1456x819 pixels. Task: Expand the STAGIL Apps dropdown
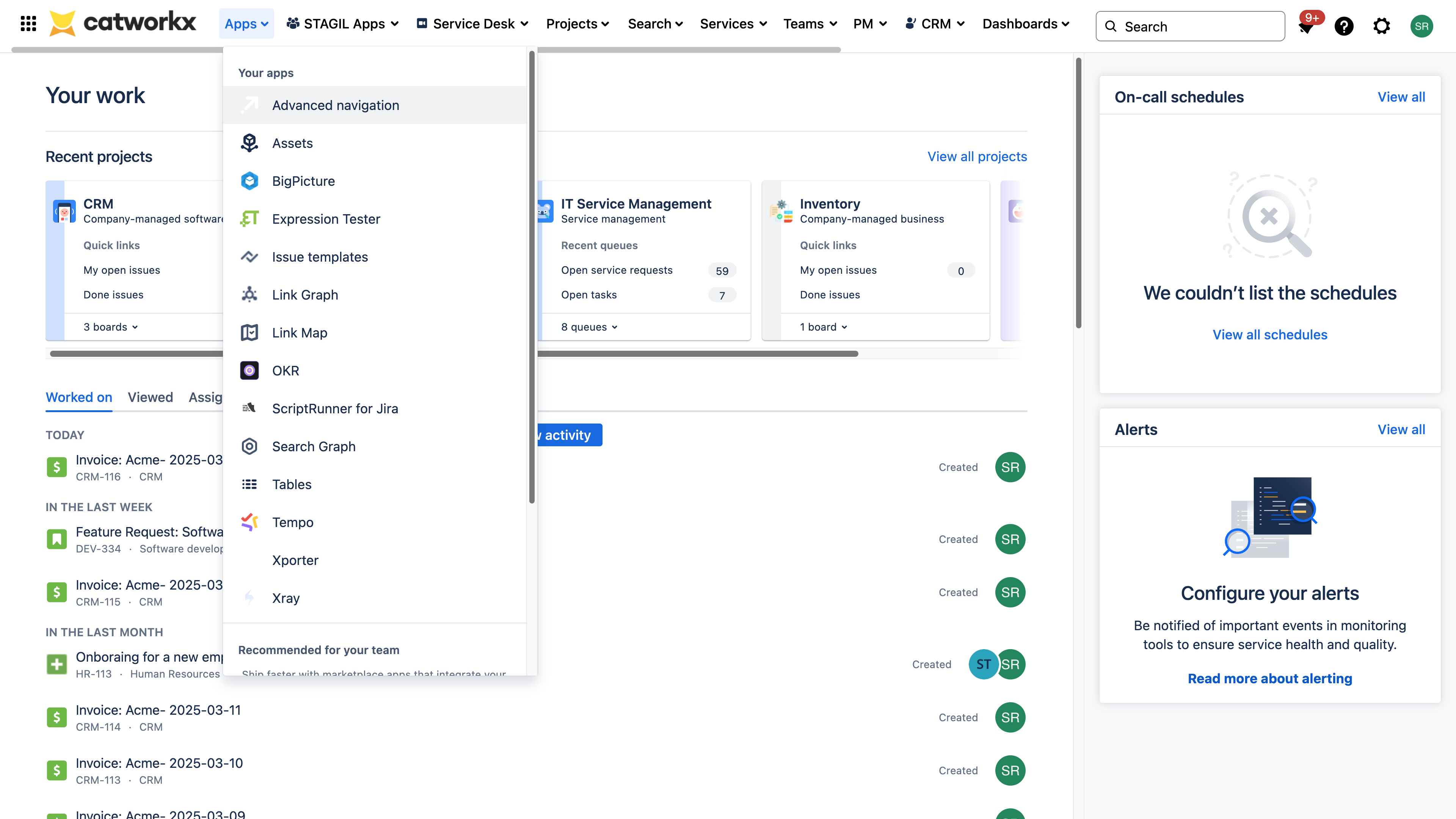click(343, 24)
